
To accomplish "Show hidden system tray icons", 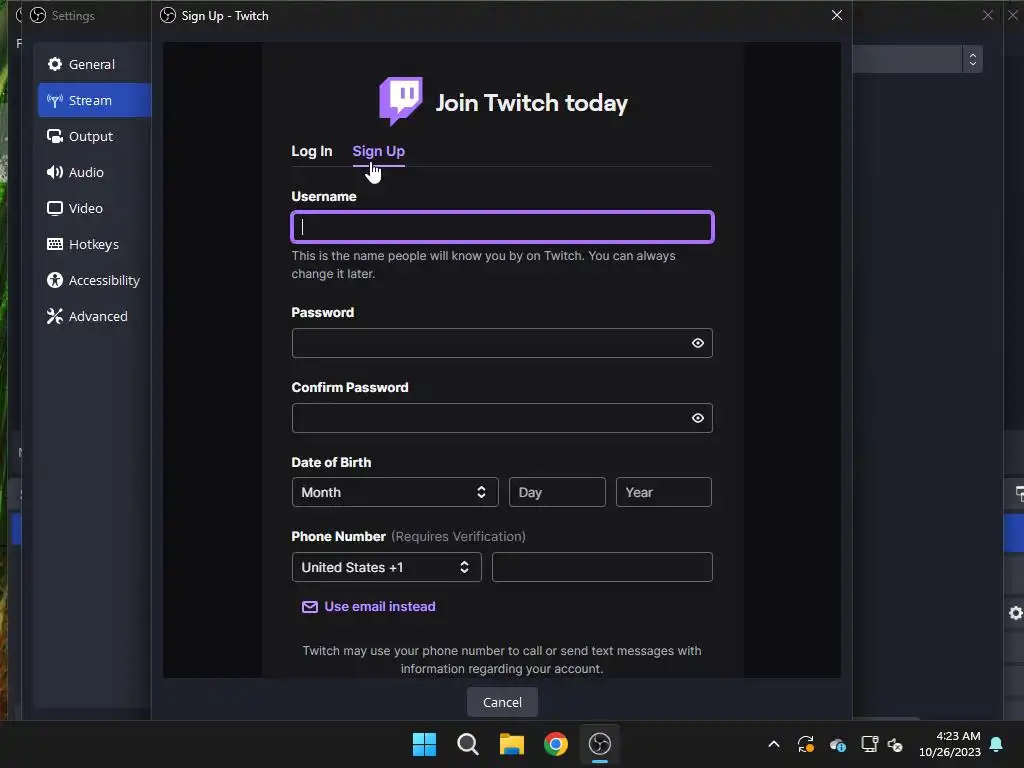I will (774, 744).
